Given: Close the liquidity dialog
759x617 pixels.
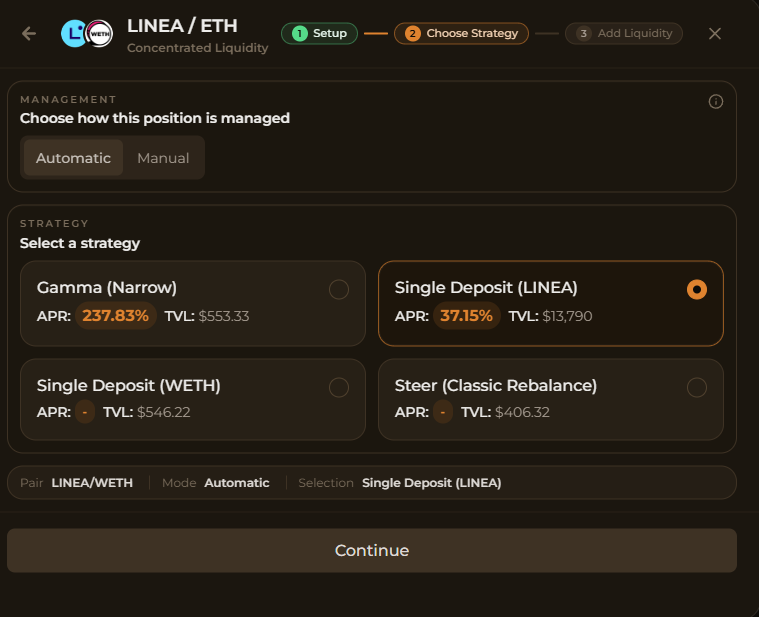Looking at the screenshot, I should click(x=714, y=33).
